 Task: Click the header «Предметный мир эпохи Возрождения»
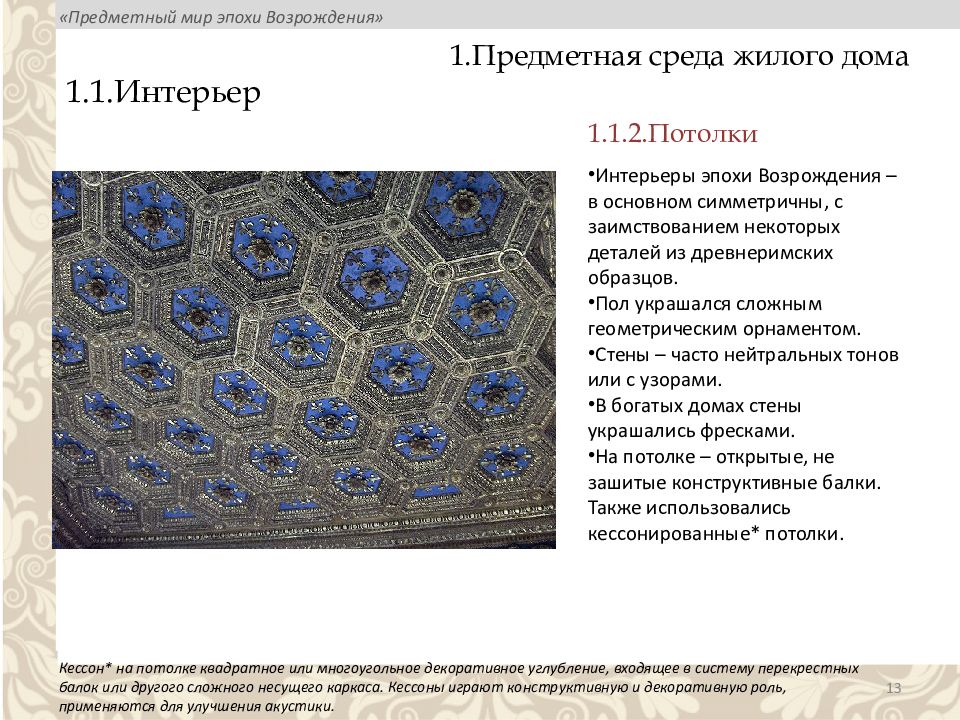coord(221,17)
